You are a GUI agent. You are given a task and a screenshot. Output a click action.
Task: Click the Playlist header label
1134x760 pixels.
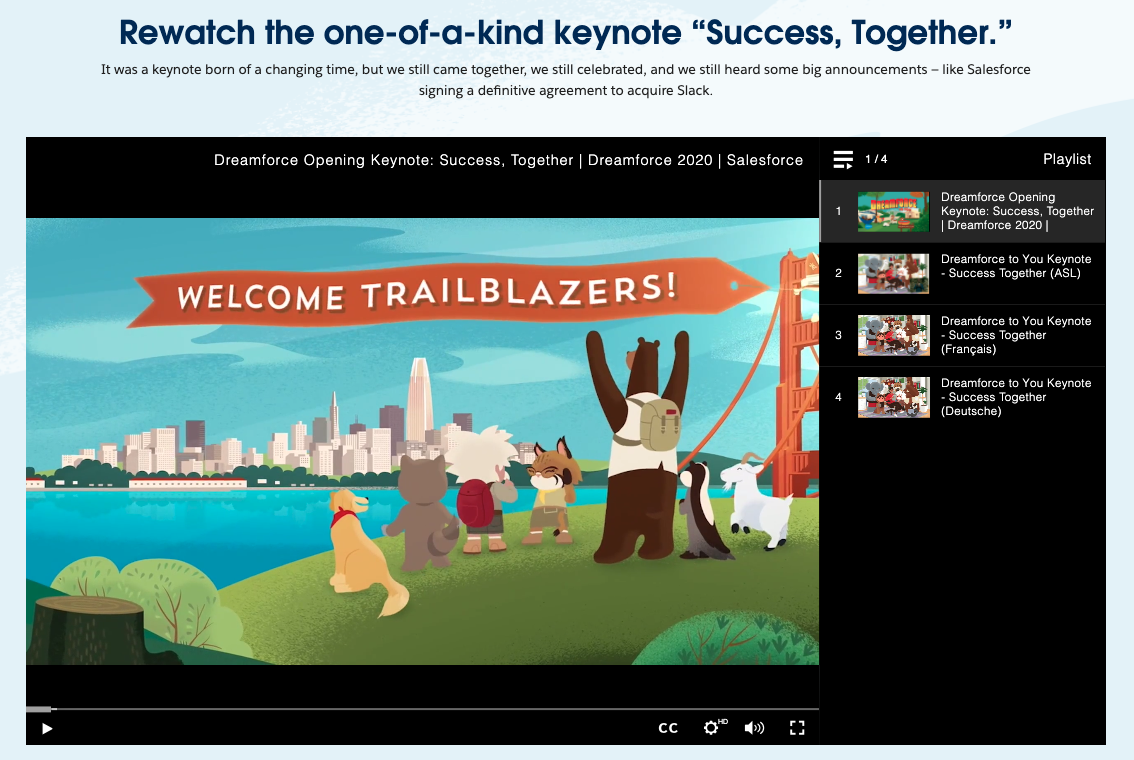(x=1067, y=159)
